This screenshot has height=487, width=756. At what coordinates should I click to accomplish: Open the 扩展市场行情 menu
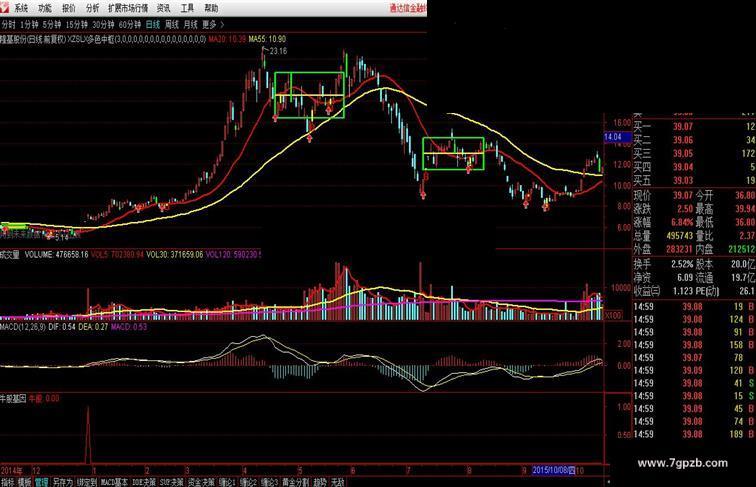click(128, 8)
